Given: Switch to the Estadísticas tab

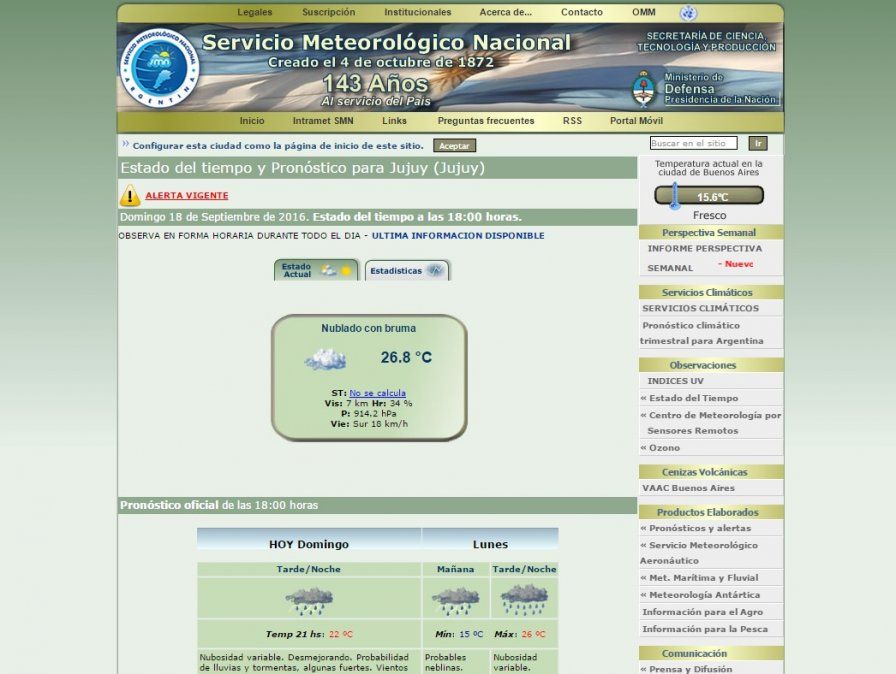Looking at the screenshot, I should pyautogui.click(x=407, y=270).
